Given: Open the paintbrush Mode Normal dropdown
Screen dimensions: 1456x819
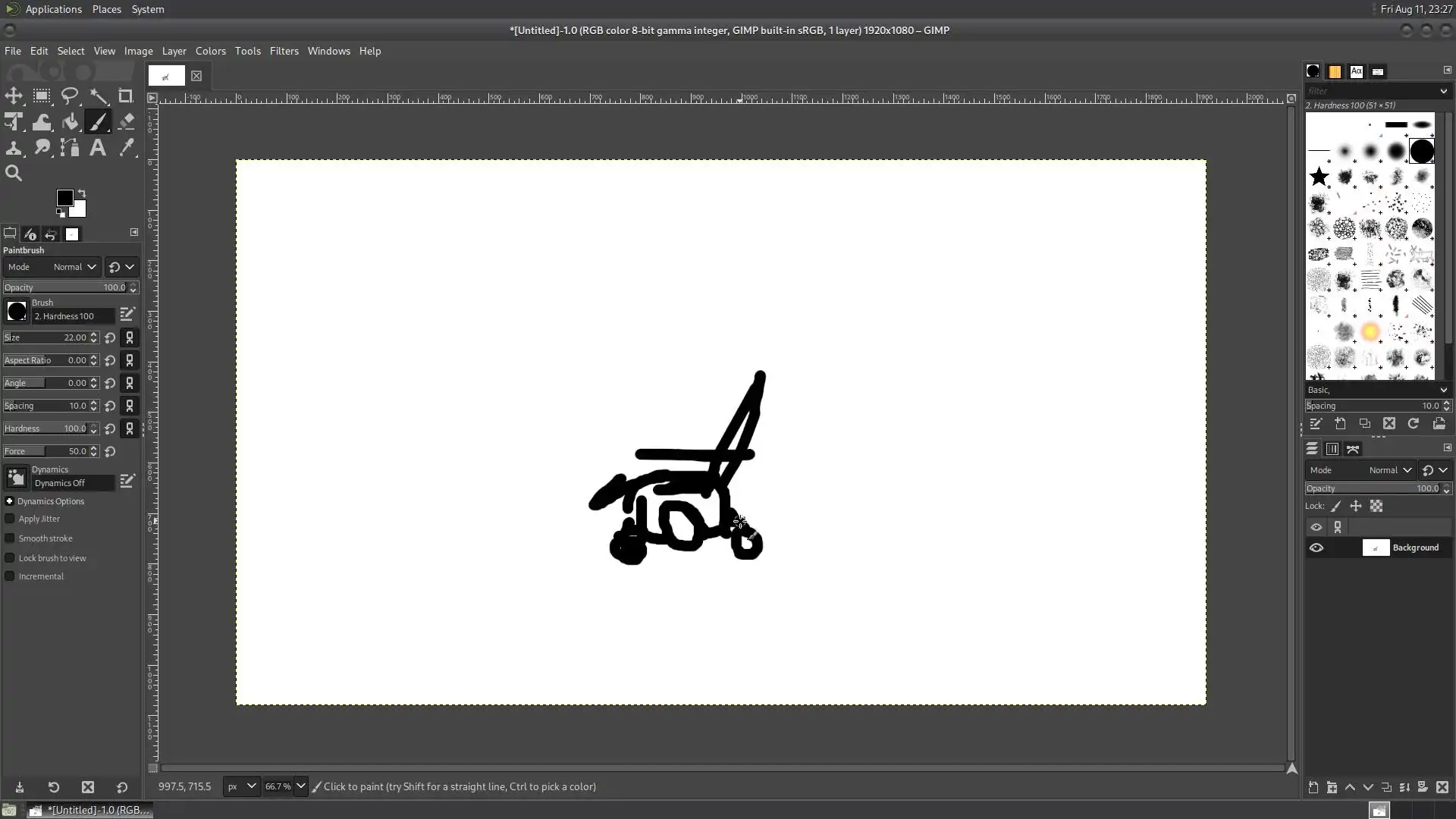Looking at the screenshot, I should [x=74, y=267].
